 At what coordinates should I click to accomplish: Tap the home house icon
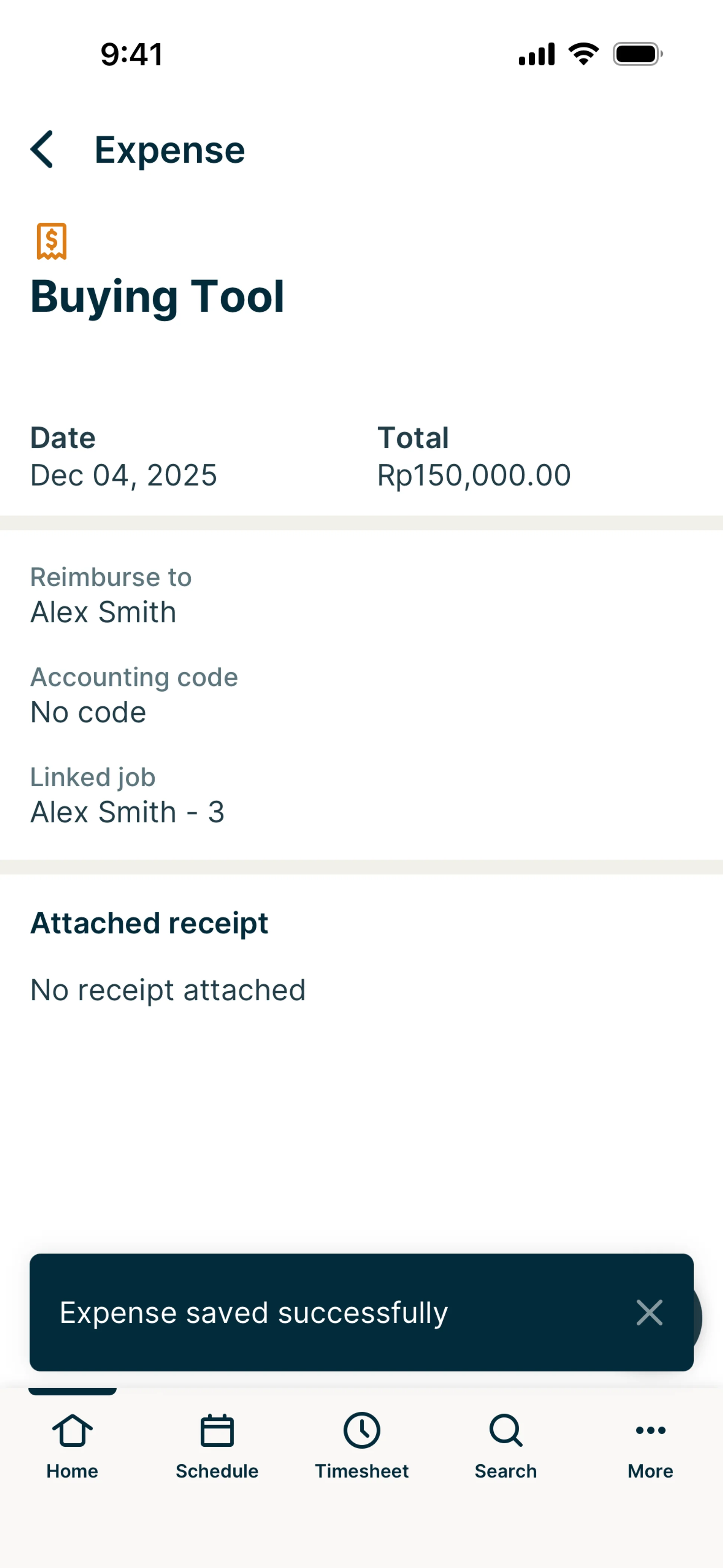pyautogui.click(x=72, y=1430)
